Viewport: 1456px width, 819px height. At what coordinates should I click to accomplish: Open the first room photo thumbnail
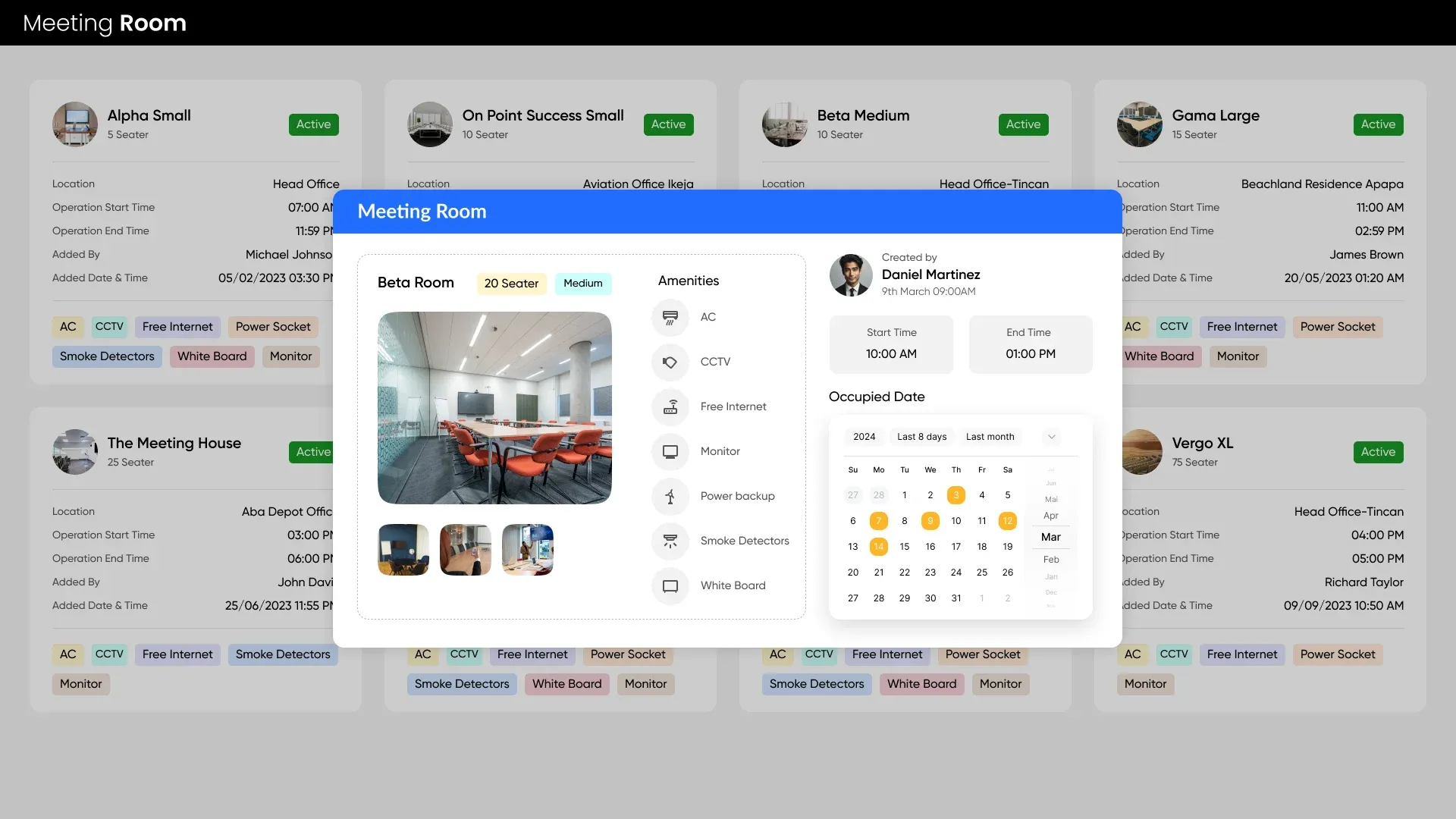[403, 550]
